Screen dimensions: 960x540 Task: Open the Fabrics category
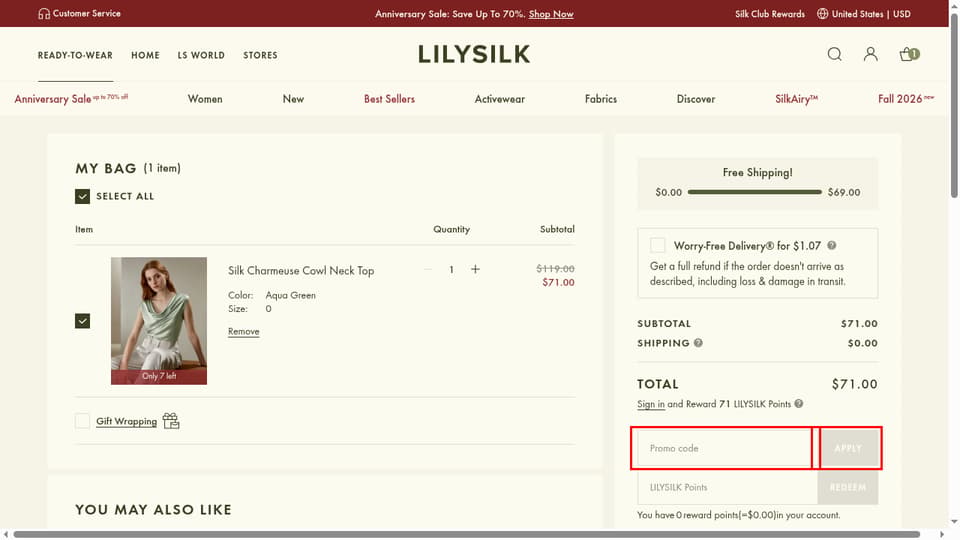pyautogui.click(x=601, y=99)
